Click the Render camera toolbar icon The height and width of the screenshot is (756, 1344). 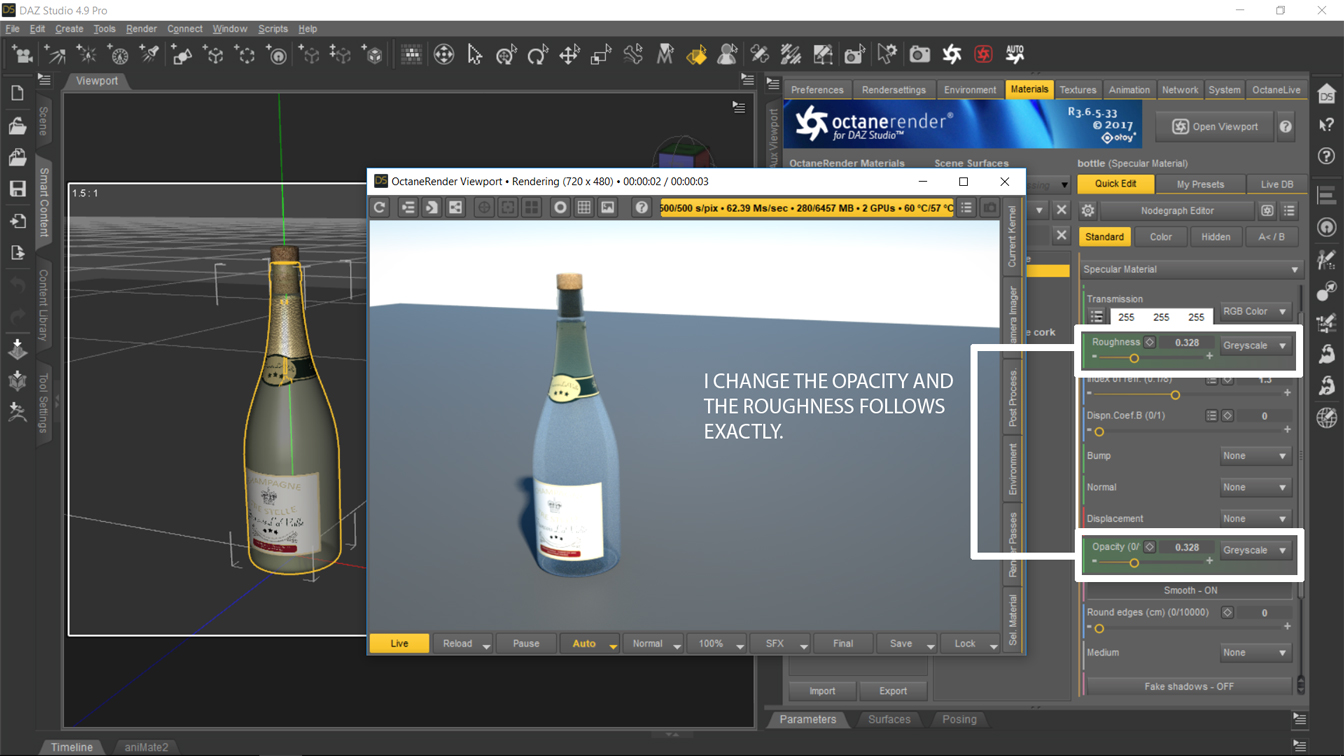pyautogui.click(x=920, y=55)
